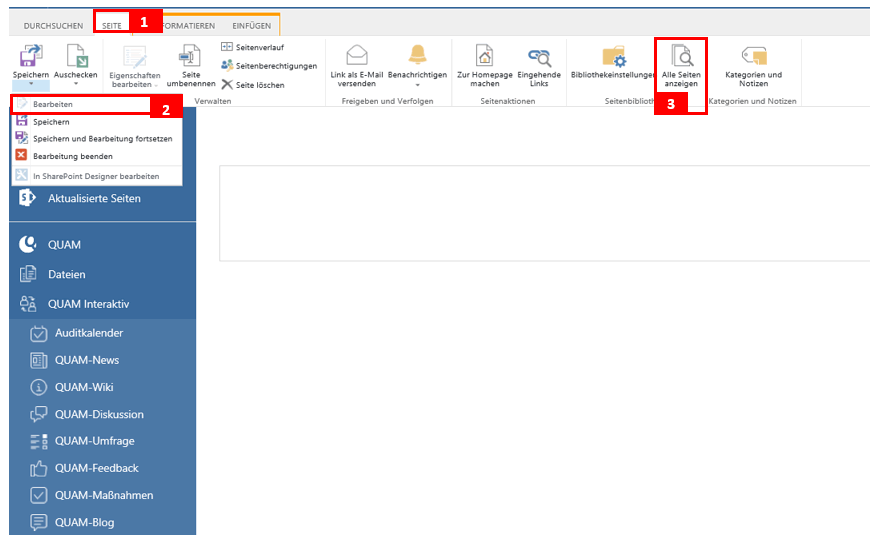Open Seitenberechtigungen permissions

point(269,66)
